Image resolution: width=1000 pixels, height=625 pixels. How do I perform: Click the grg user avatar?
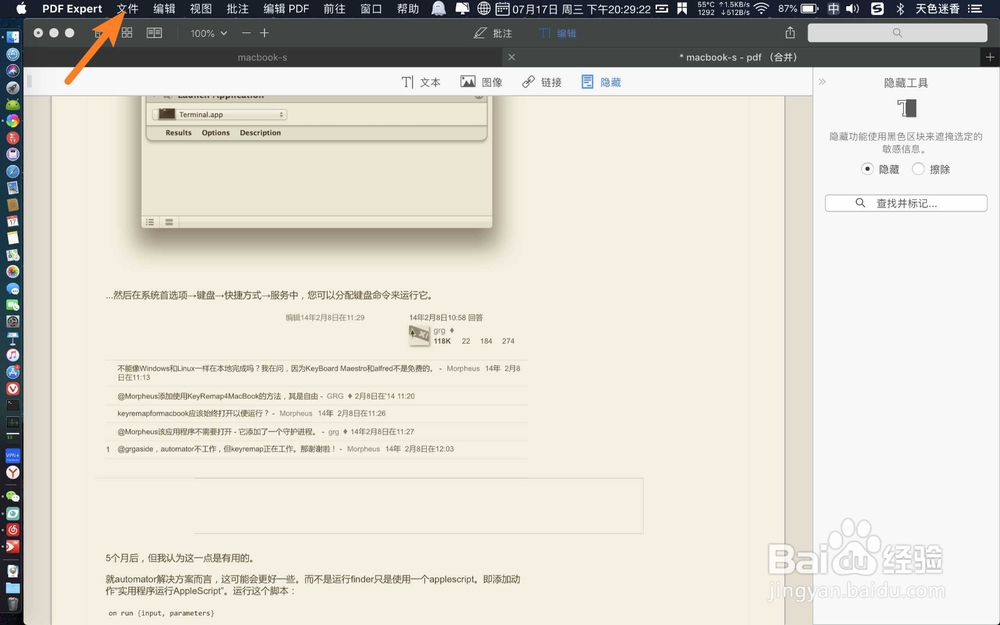click(x=419, y=335)
